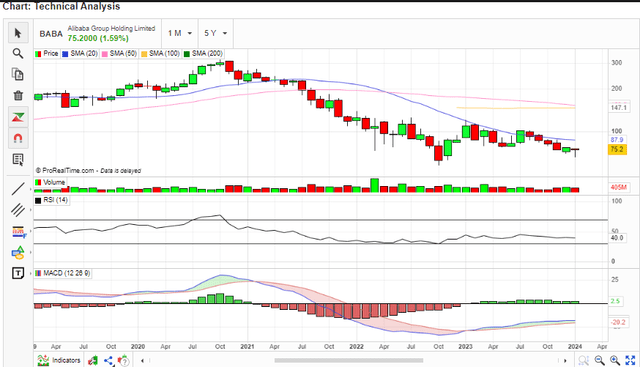Click the 2.5 MACD histogram value tag
This screenshot has width=640, height=367.
pos(616,301)
